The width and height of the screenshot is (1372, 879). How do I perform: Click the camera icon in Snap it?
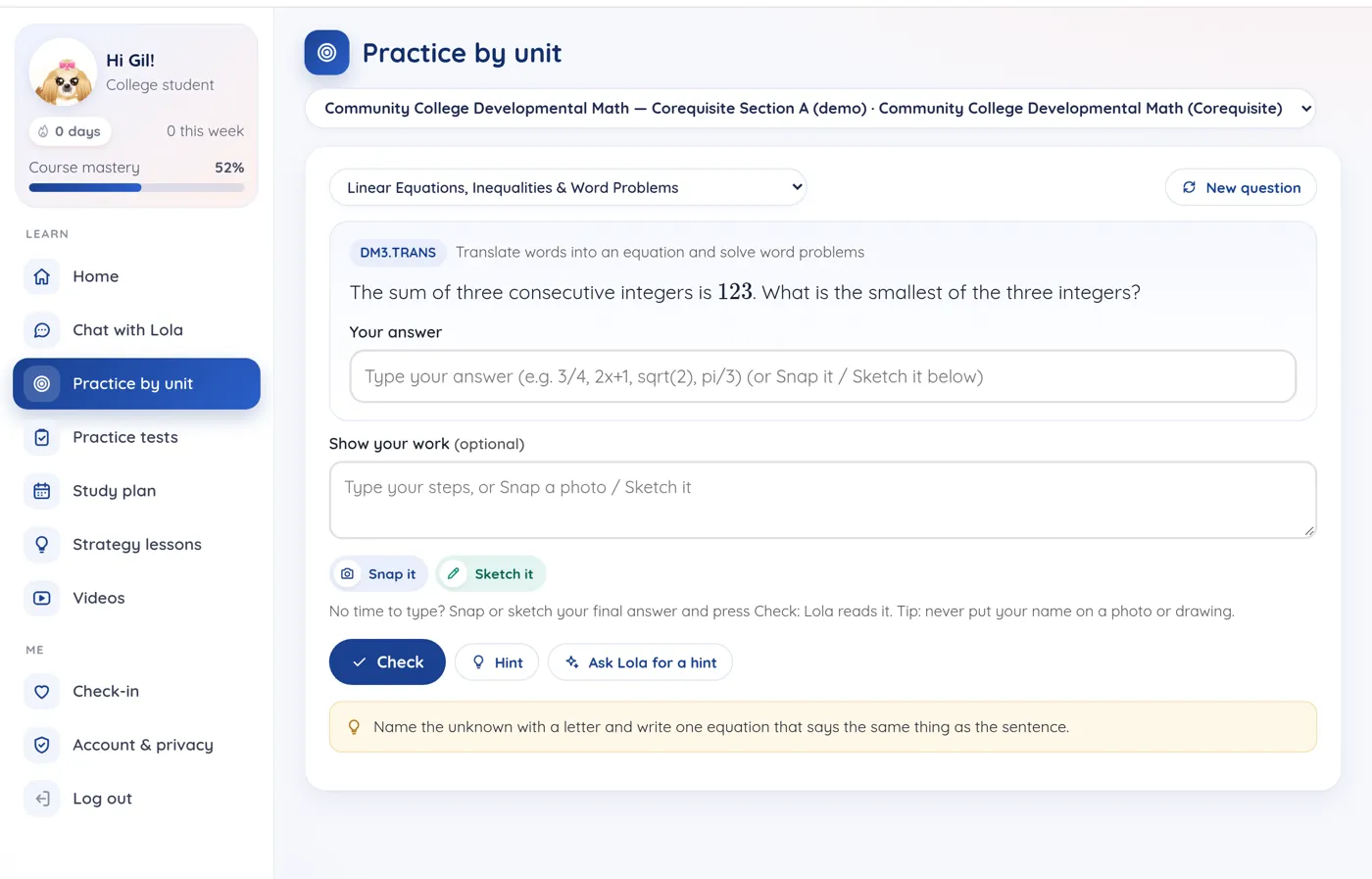pos(347,574)
